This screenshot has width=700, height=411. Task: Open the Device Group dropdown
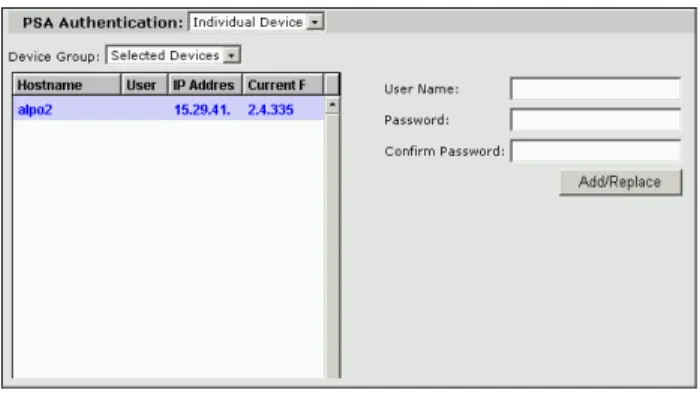point(173,55)
